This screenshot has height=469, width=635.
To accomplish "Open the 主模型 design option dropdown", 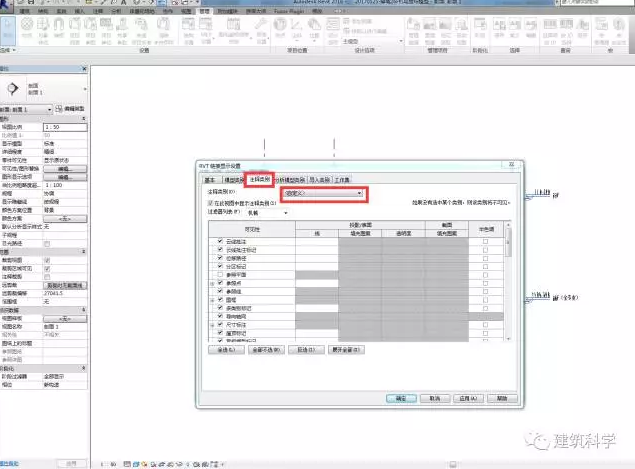I will point(373,41).
